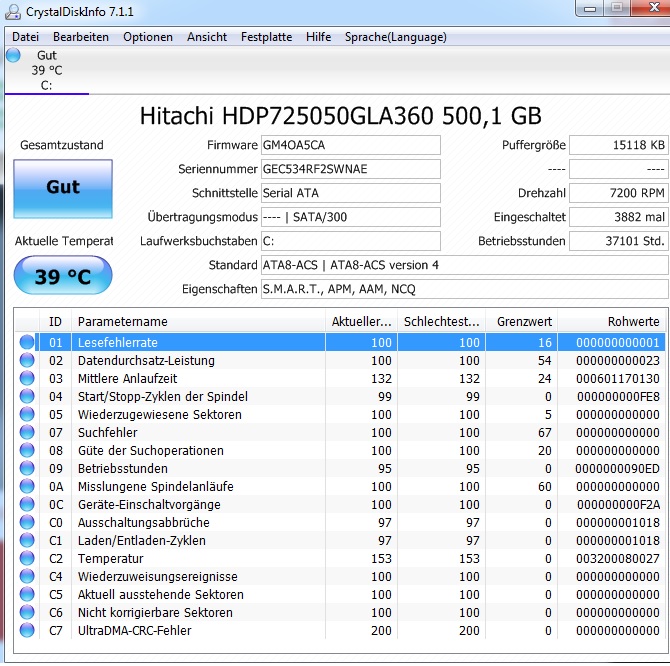Open the Hilfe menu
Viewport: 670px width, 666px height.
(318, 37)
